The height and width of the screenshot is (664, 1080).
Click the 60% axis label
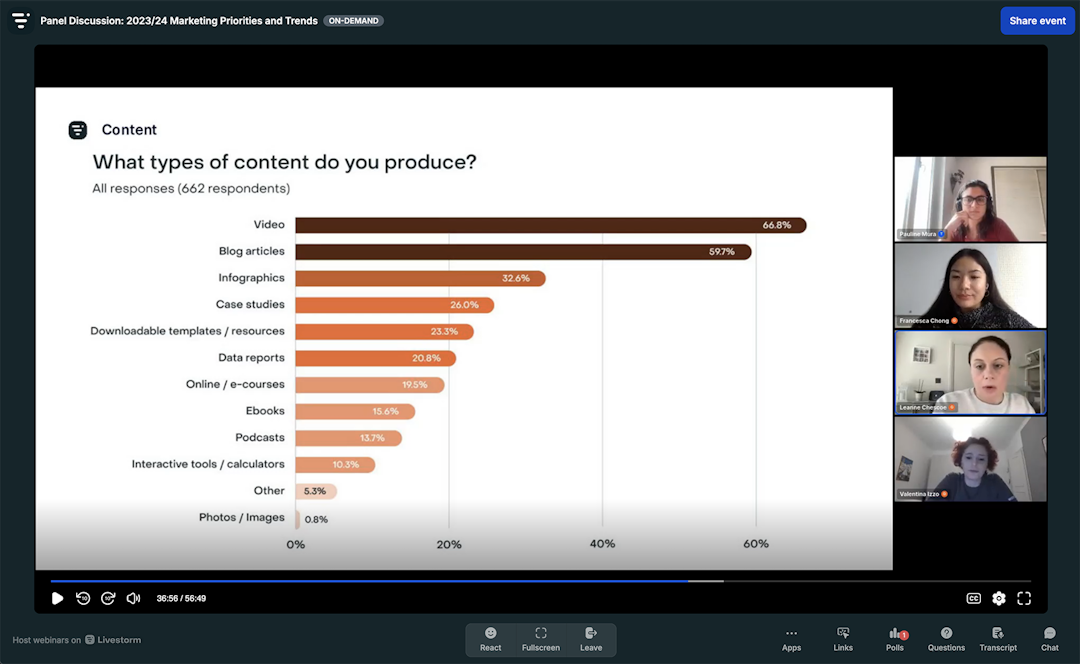click(x=756, y=544)
